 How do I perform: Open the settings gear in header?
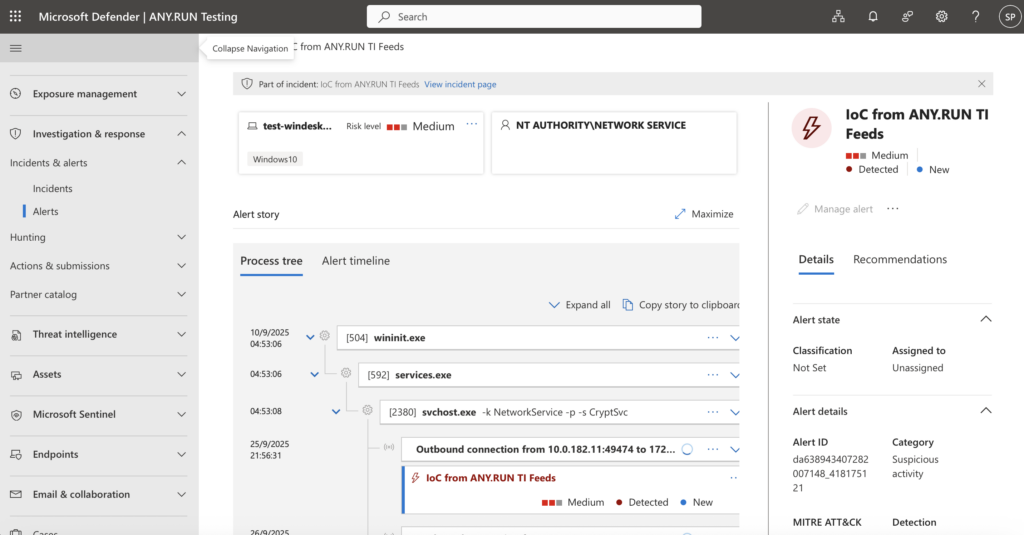[941, 17]
